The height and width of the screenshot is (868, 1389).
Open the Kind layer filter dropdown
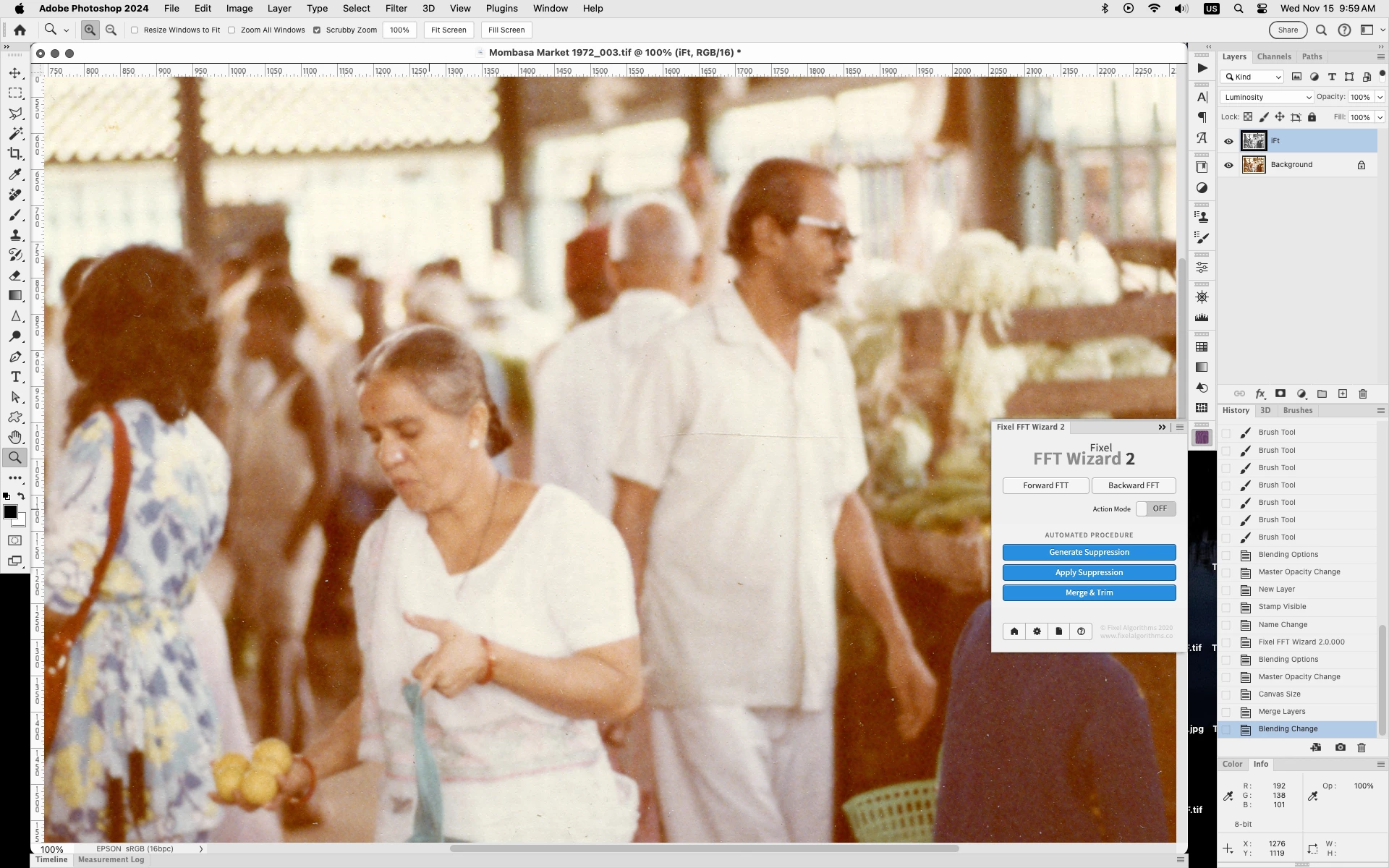click(x=1253, y=77)
